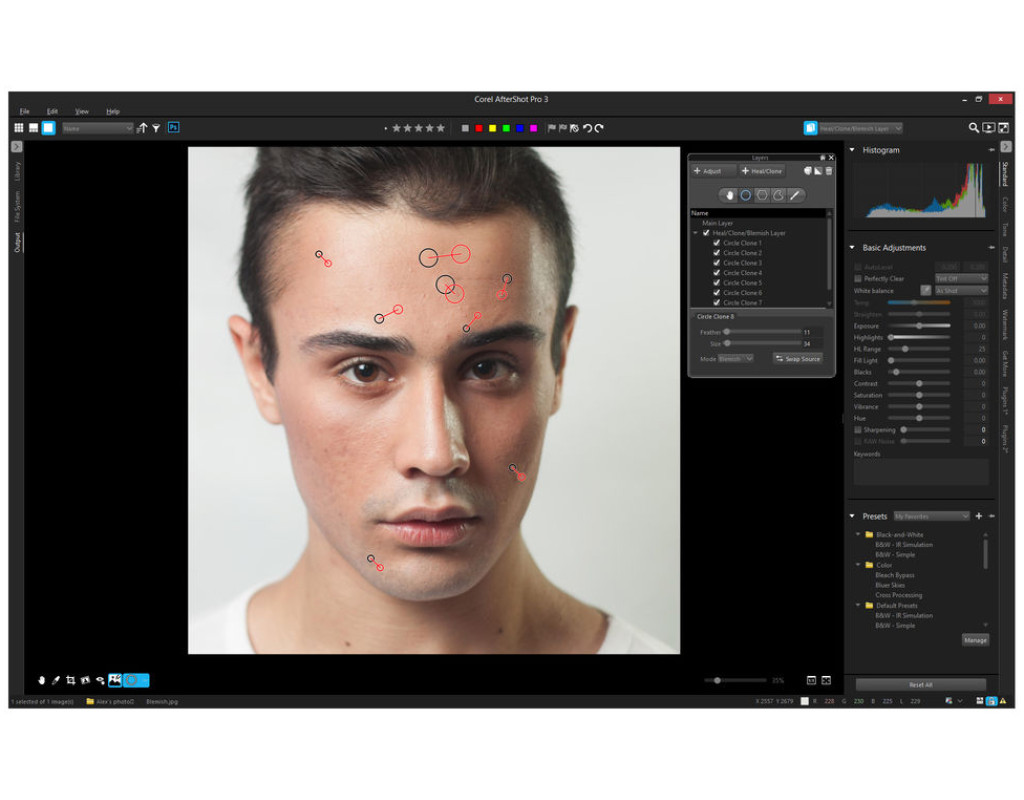Select the circle clone shape tool
The height and width of the screenshot is (800, 1024).
point(745,195)
